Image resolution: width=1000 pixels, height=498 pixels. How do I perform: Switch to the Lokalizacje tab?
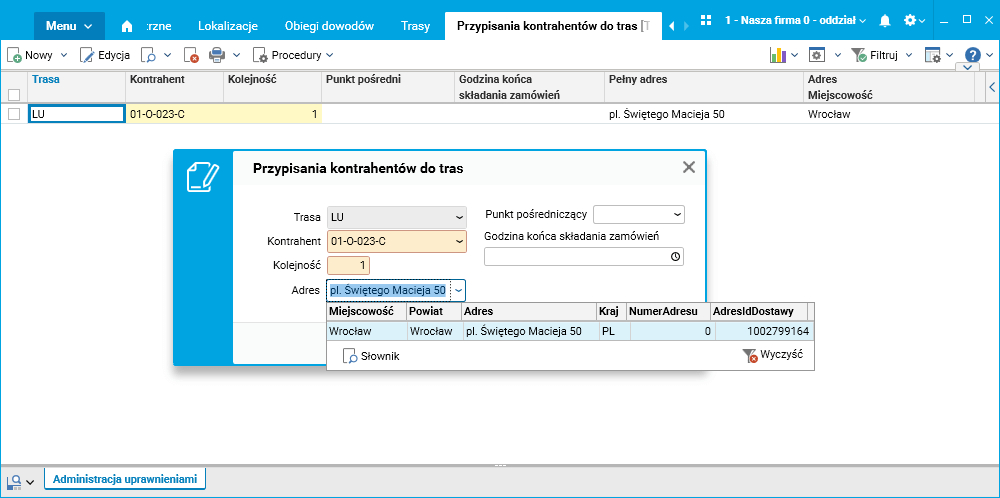(228, 26)
